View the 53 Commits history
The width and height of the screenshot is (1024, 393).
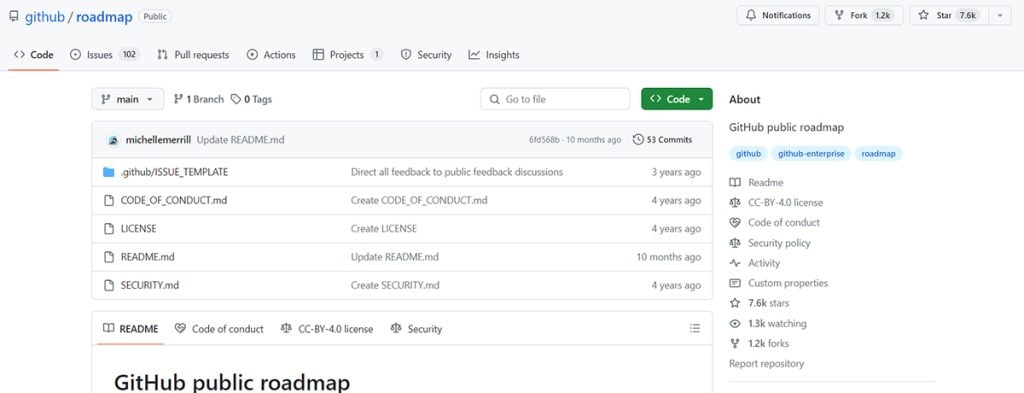pyautogui.click(x=662, y=140)
